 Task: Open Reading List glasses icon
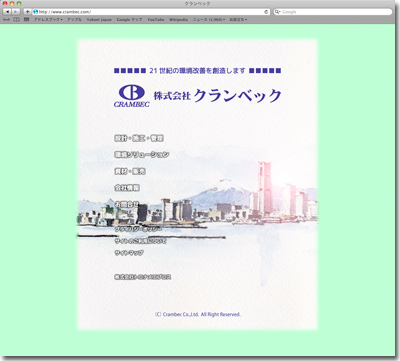click(x=6, y=20)
